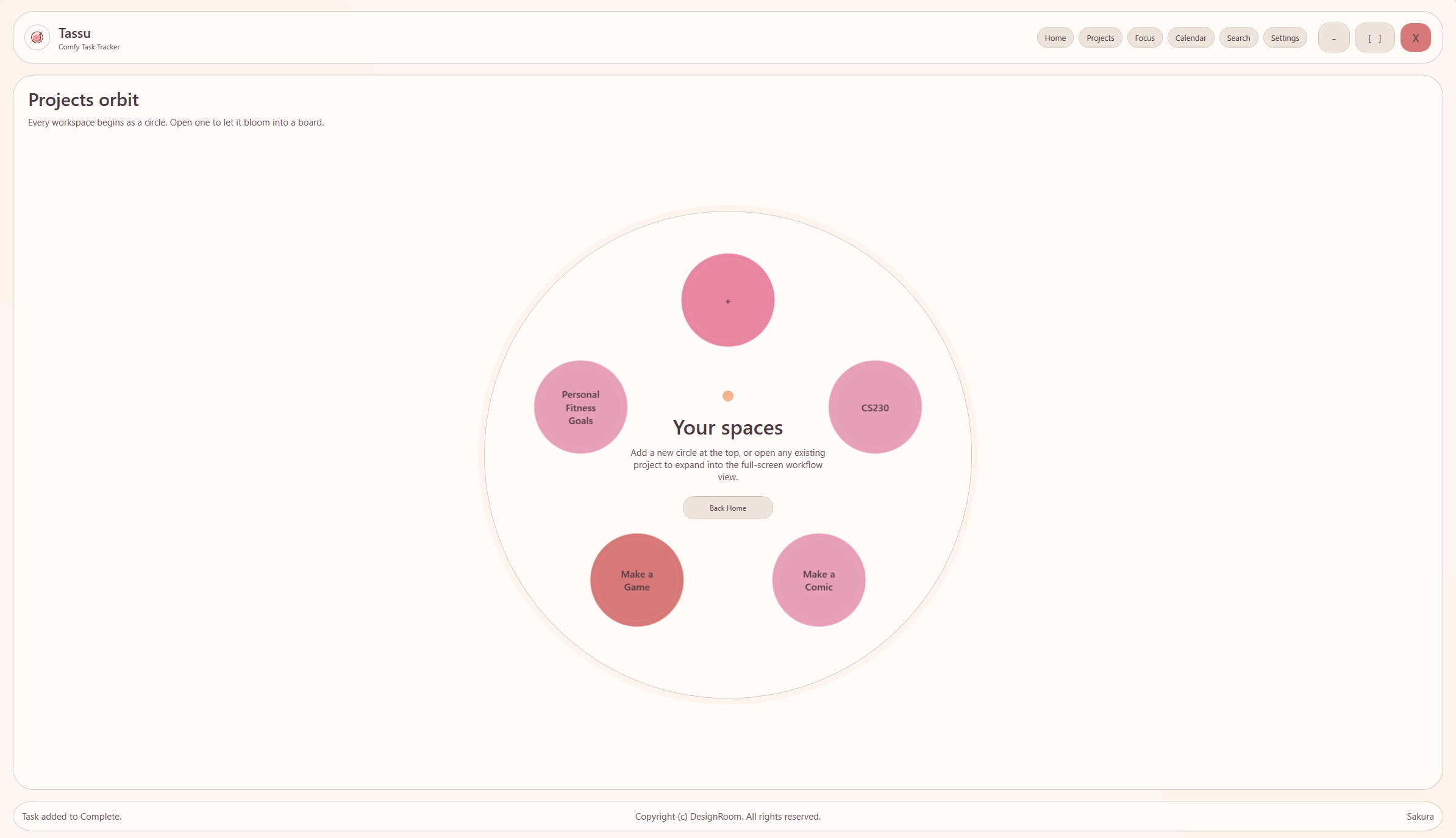Open the Make a Game circle
The width and height of the screenshot is (1456, 838).
click(637, 580)
